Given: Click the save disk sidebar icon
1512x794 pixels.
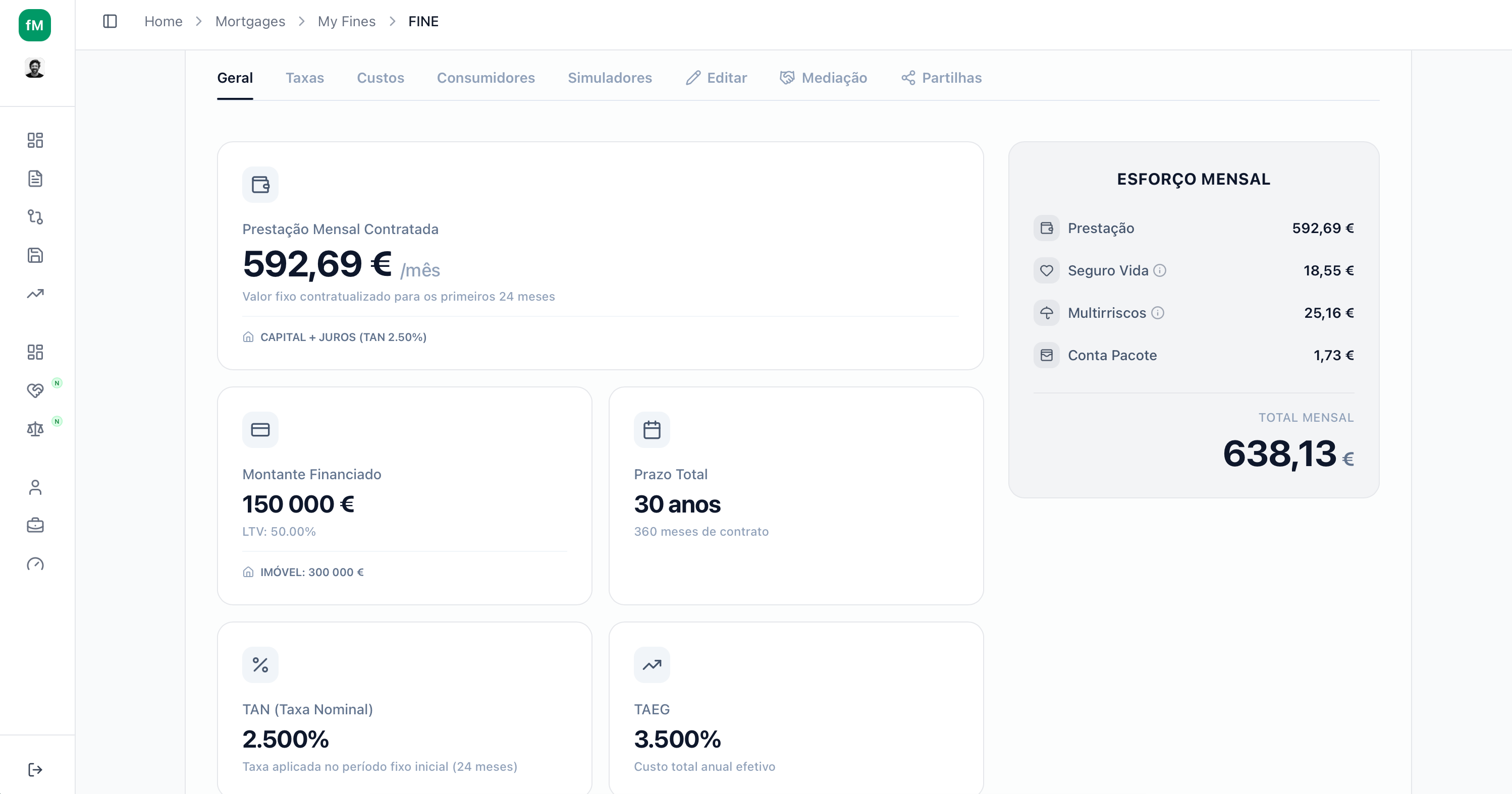Looking at the screenshot, I should point(35,255).
